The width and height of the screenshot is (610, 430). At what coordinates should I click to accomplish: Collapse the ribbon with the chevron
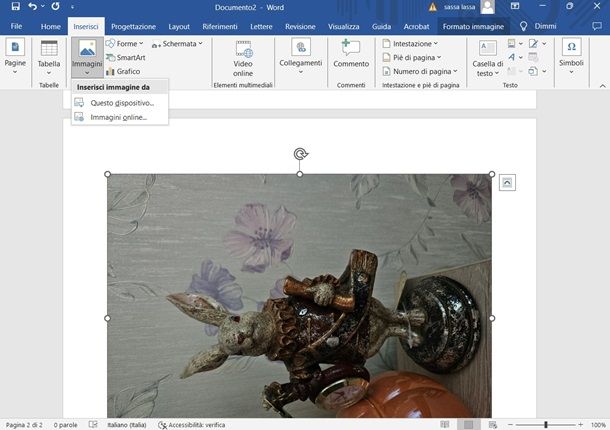pyautogui.click(x=603, y=86)
